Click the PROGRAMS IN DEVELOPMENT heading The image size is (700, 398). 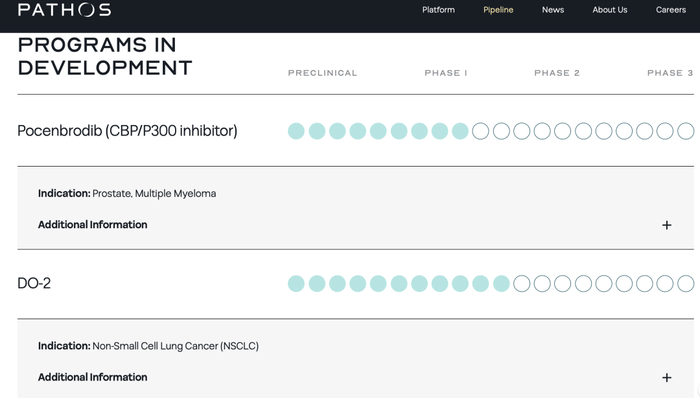[105, 56]
